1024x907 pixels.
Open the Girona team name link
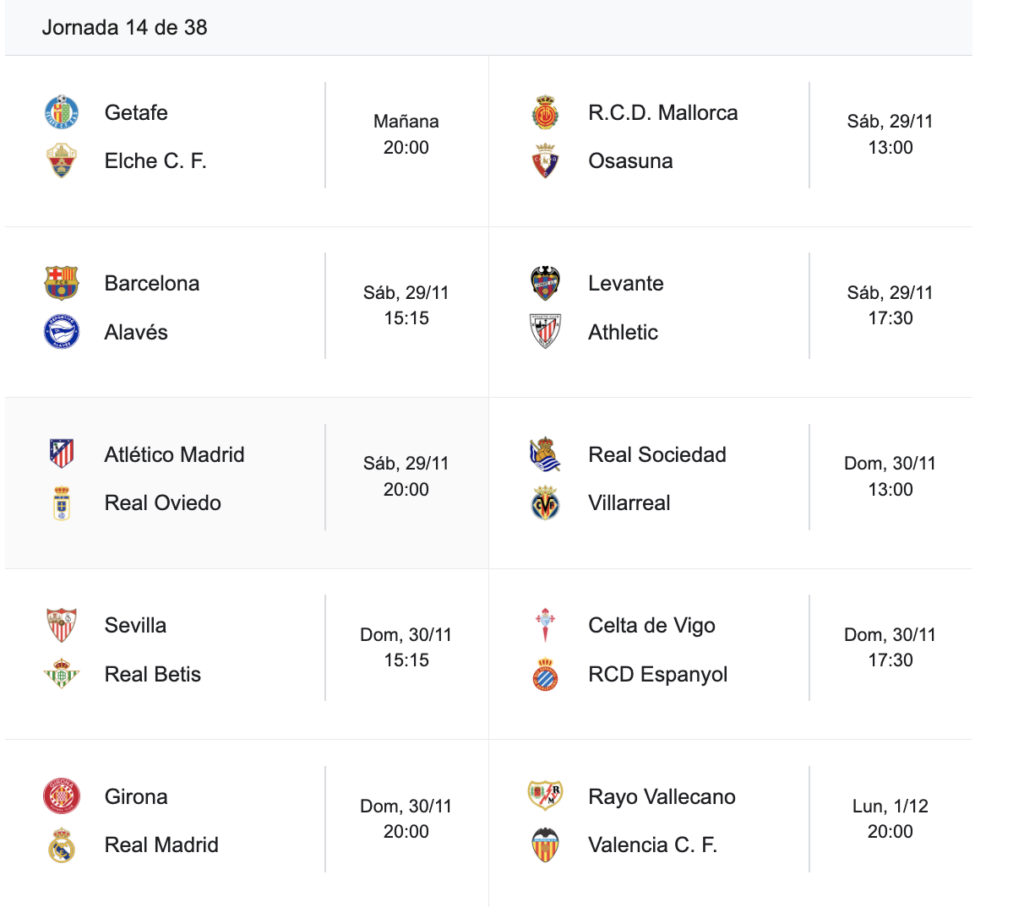pyautogui.click(x=135, y=797)
